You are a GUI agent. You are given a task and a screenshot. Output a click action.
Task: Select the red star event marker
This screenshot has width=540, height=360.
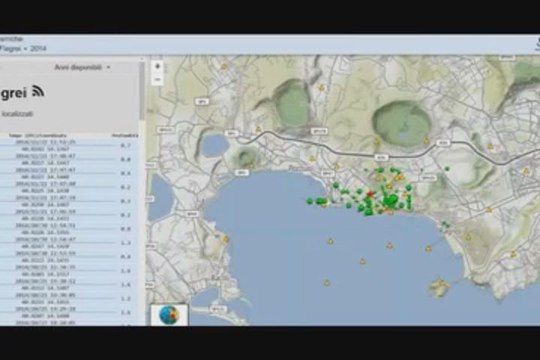click(370, 195)
